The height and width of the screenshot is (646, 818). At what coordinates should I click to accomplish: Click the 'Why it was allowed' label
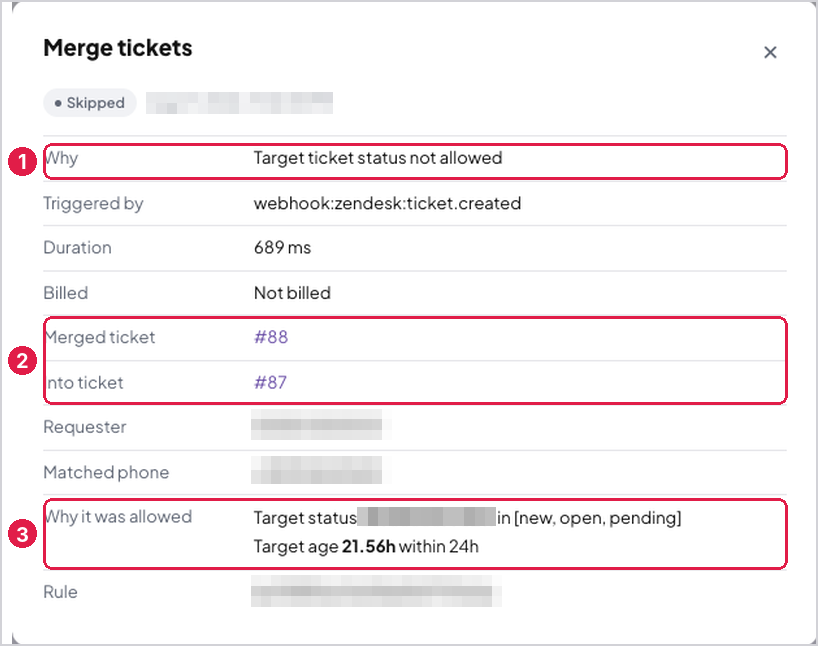point(118,517)
